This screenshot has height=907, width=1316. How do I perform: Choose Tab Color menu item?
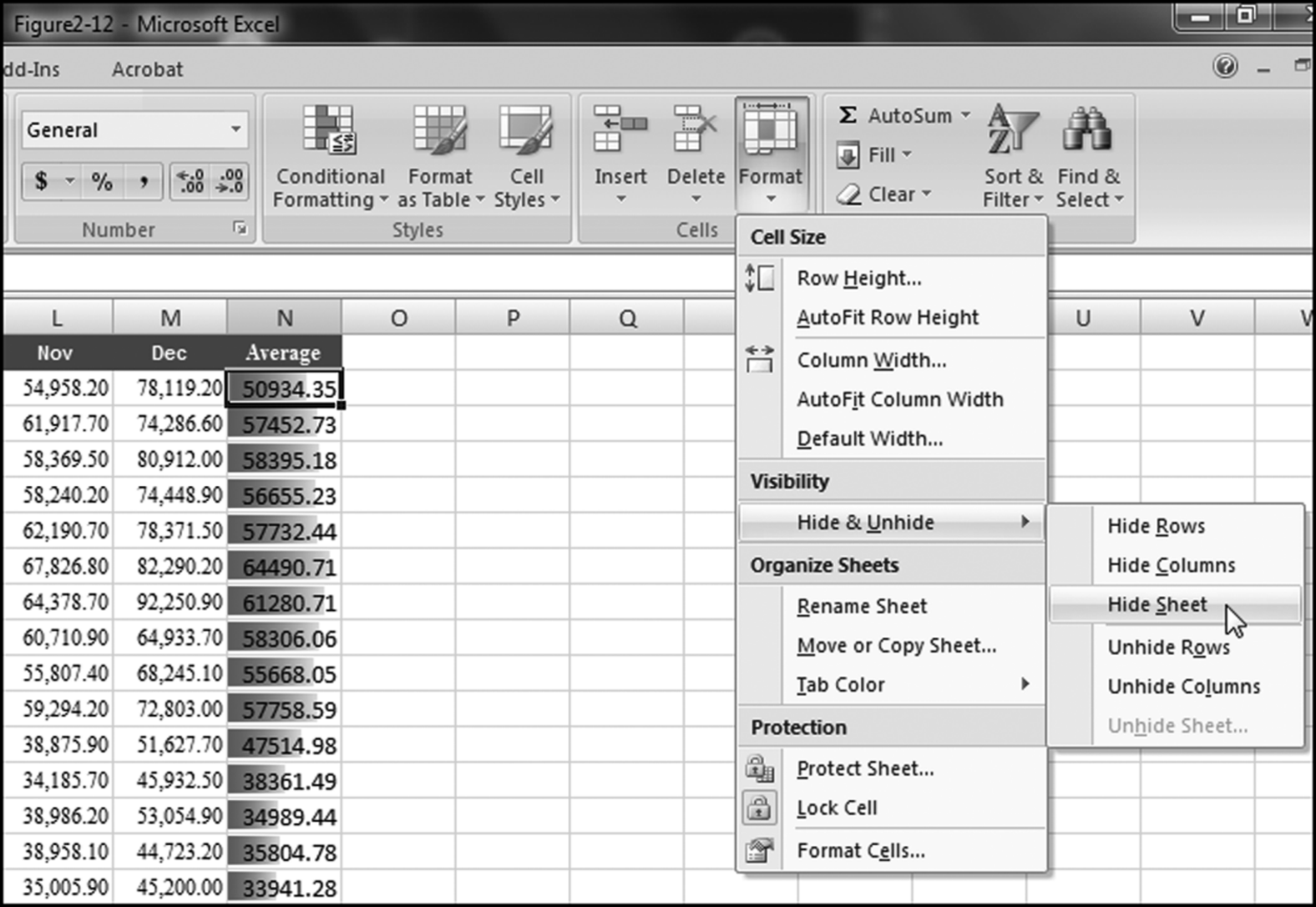(892, 684)
